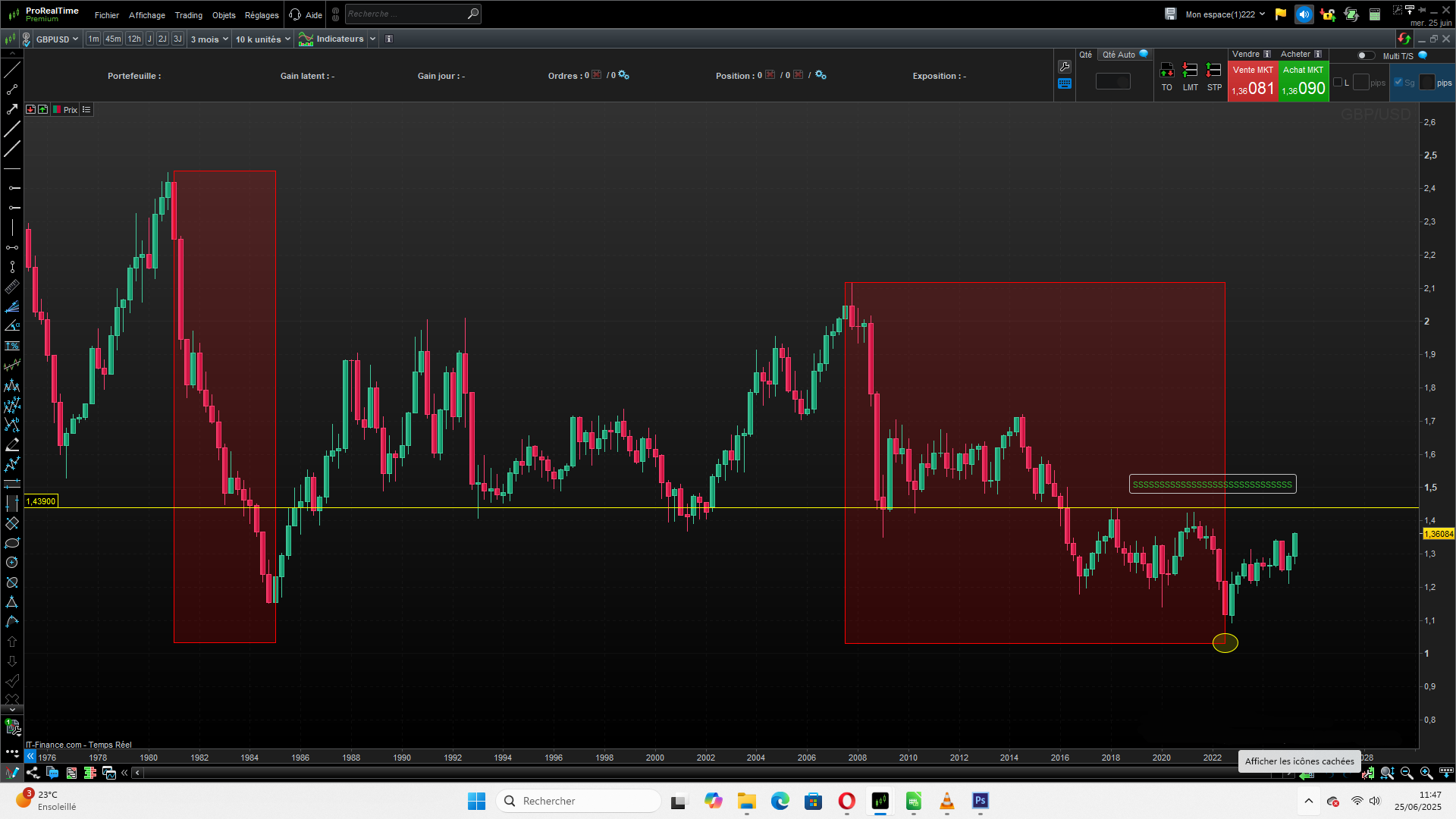Click the TO order ticket icon

pyautogui.click(x=1166, y=71)
